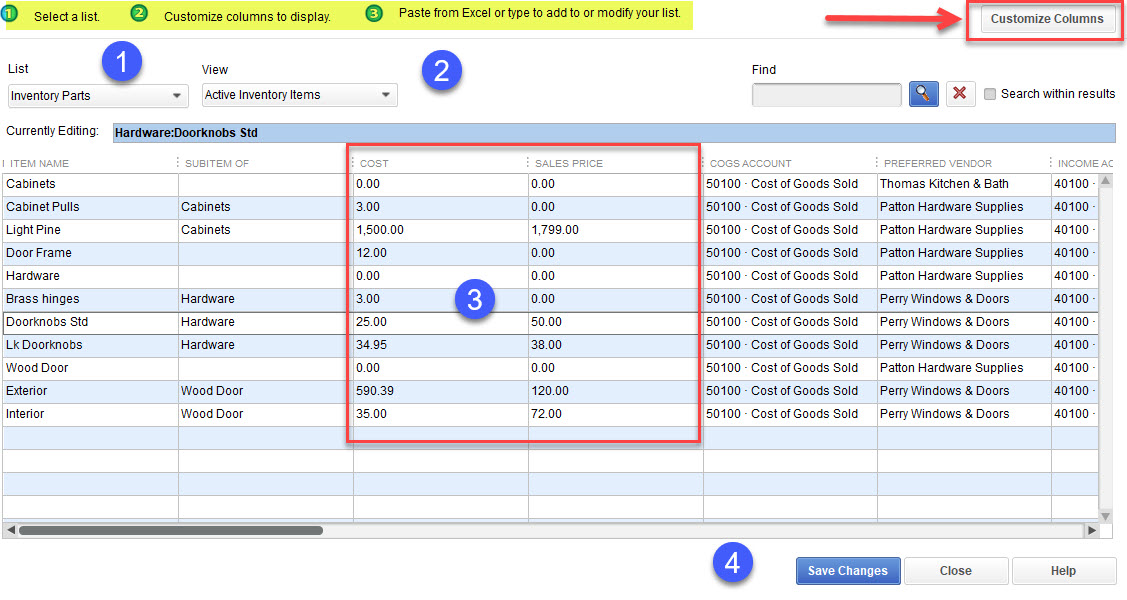This screenshot has height=600, width=1127.
Task: Select the Wood Door item name cell
Action: 91,368
